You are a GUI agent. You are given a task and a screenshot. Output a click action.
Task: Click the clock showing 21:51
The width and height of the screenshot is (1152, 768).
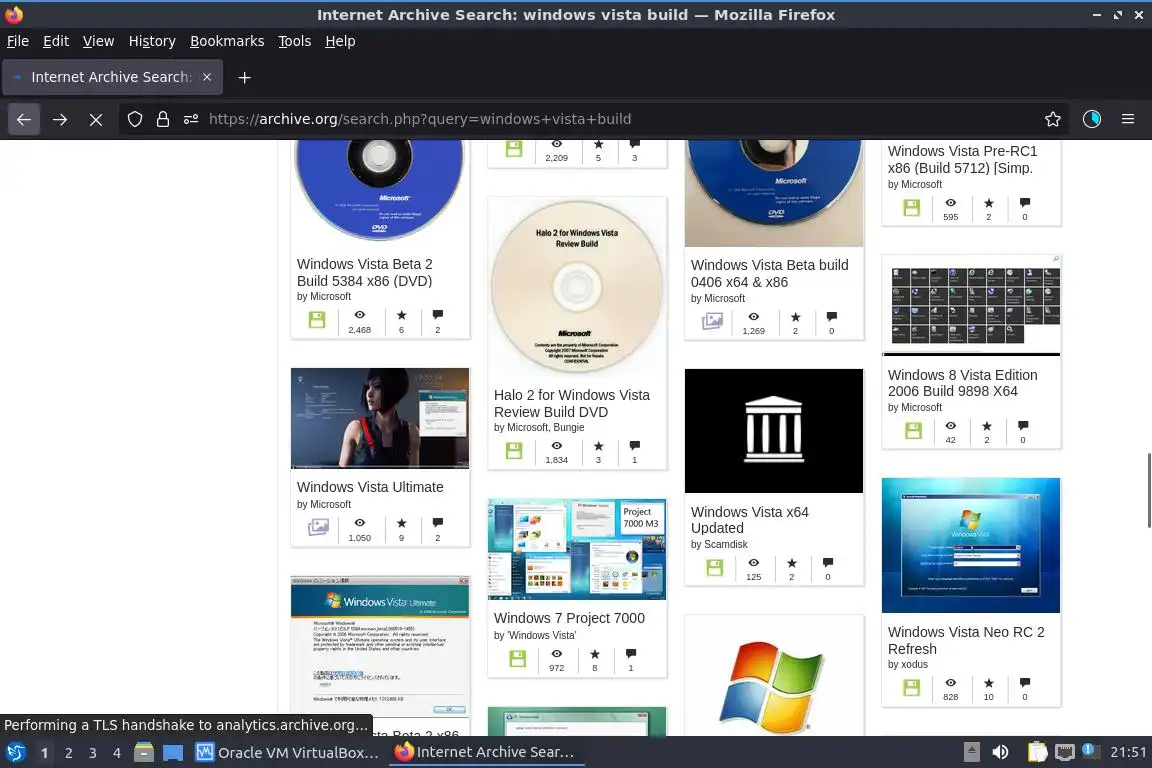1128,752
